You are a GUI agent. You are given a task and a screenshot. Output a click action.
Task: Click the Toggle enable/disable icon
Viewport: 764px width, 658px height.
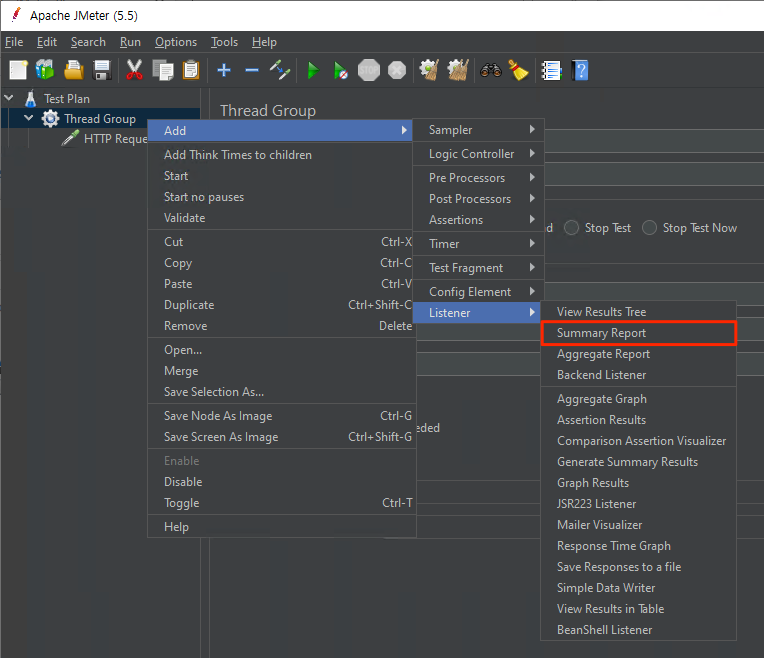coord(280,70)
